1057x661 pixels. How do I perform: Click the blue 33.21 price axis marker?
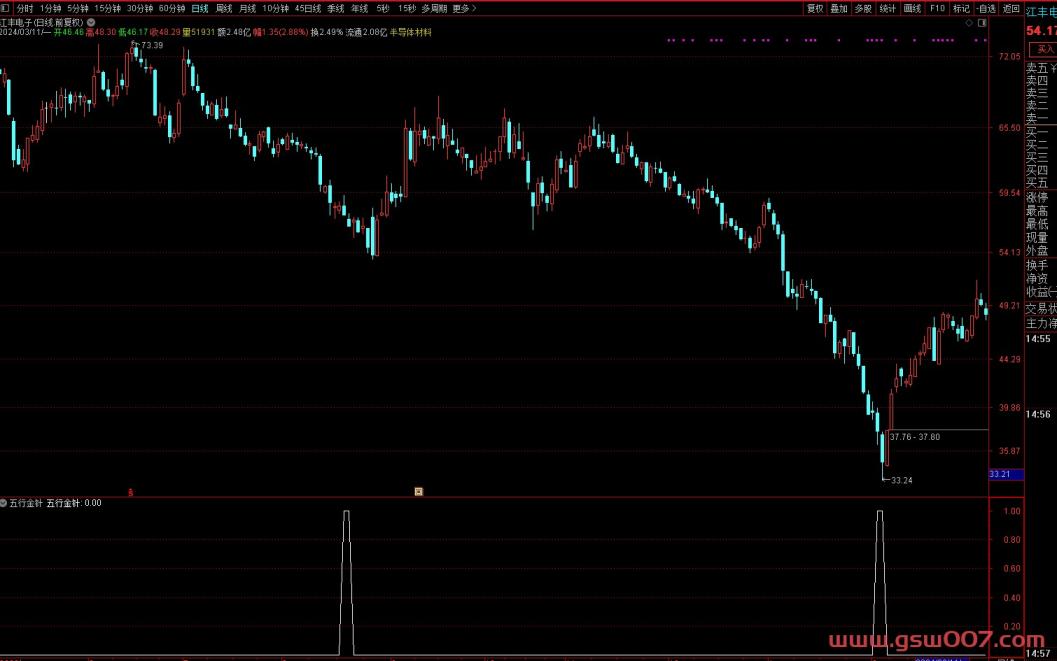1006,474
